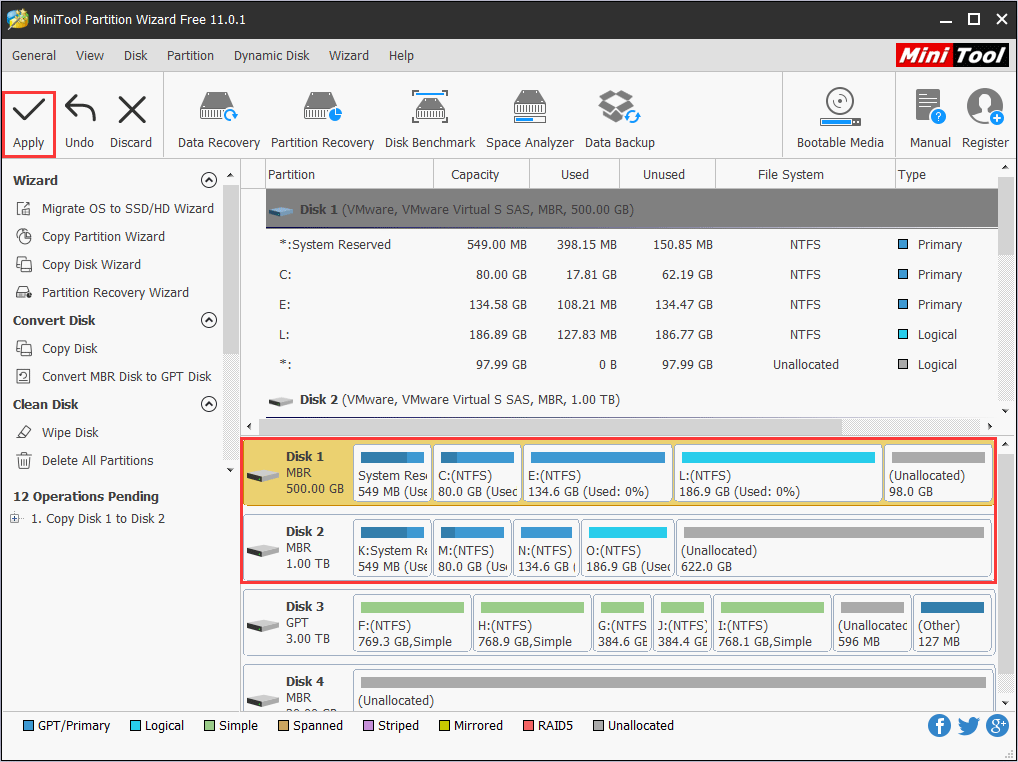Select the System Reserved partition row
This screenshot has height=762, width=1018.
(632, 245)
